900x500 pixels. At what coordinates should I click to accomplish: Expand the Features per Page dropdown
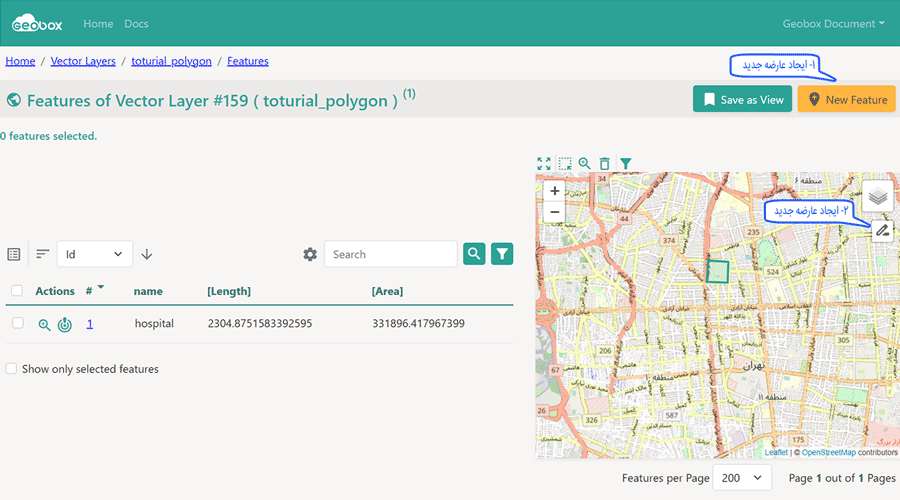742,478
